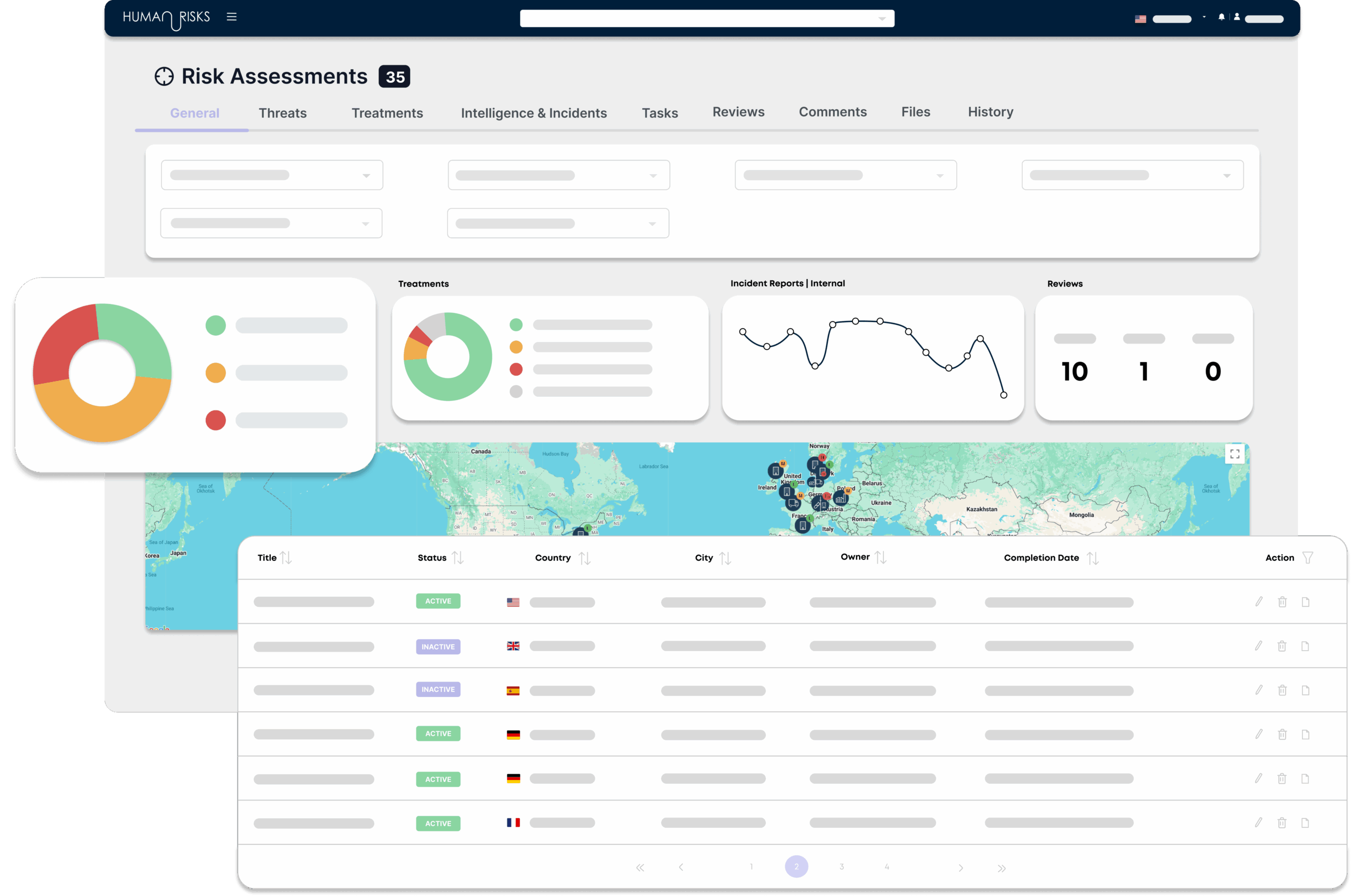Image resolution: width=1351 pixels, height=896 pixels.
Task: Switch to the Threats tab
Action: click(282, 113)
